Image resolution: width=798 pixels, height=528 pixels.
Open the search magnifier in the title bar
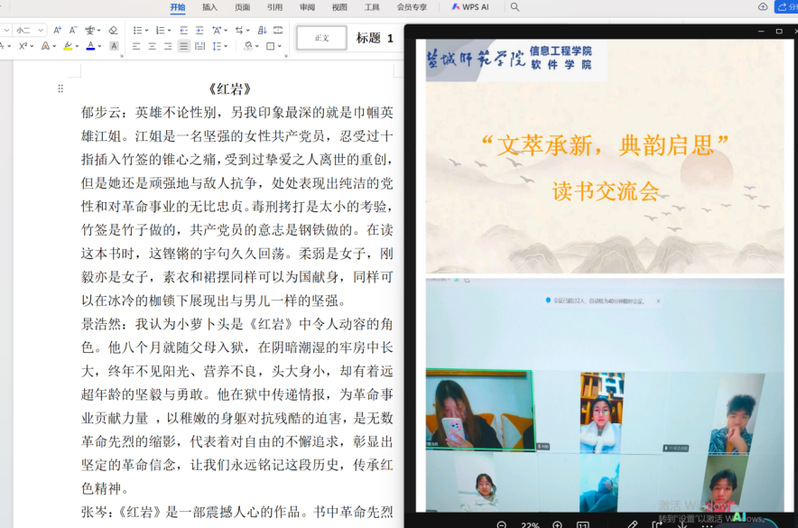(x=515, y=7)
